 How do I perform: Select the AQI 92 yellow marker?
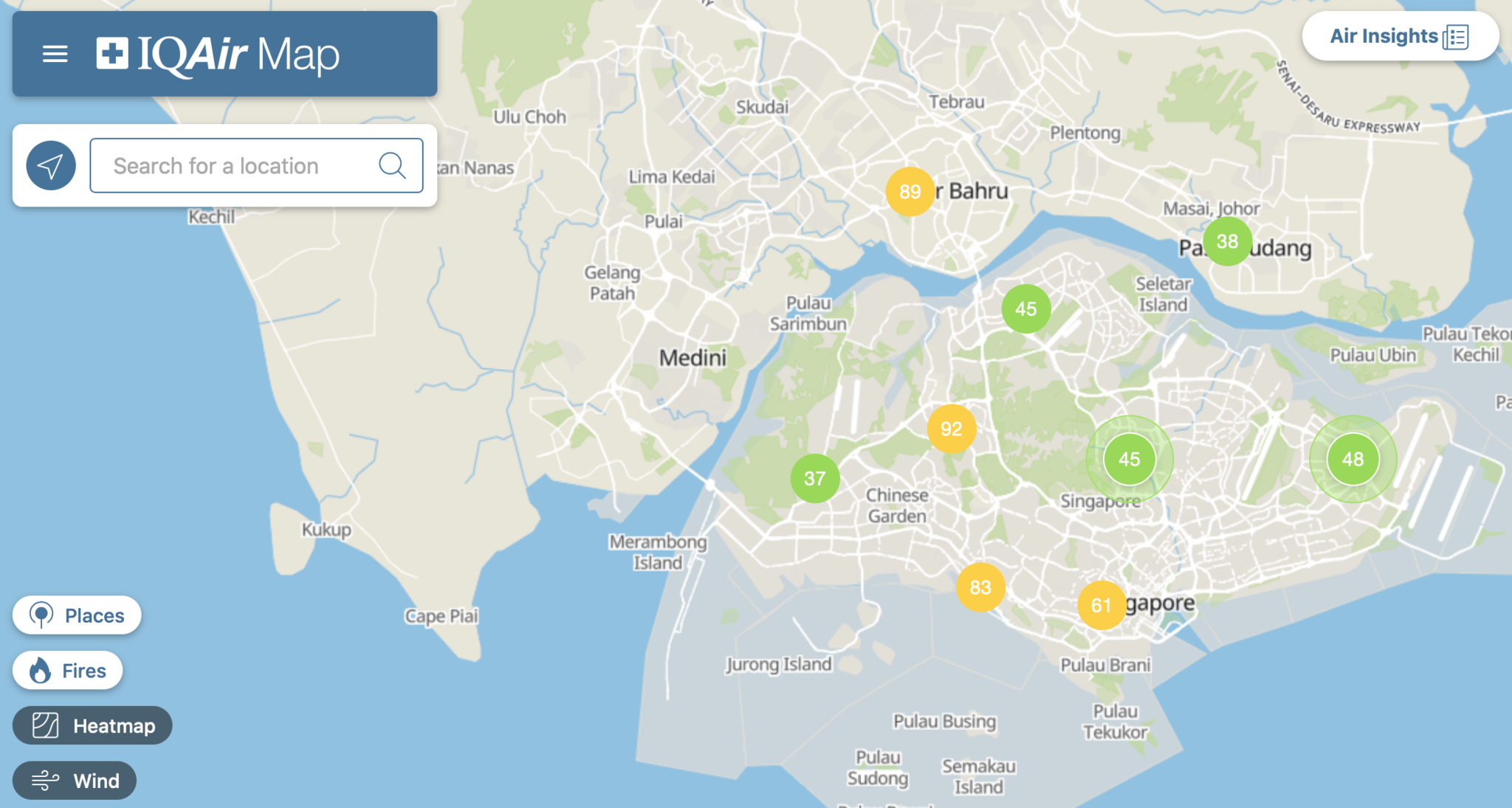click(951, 429)
